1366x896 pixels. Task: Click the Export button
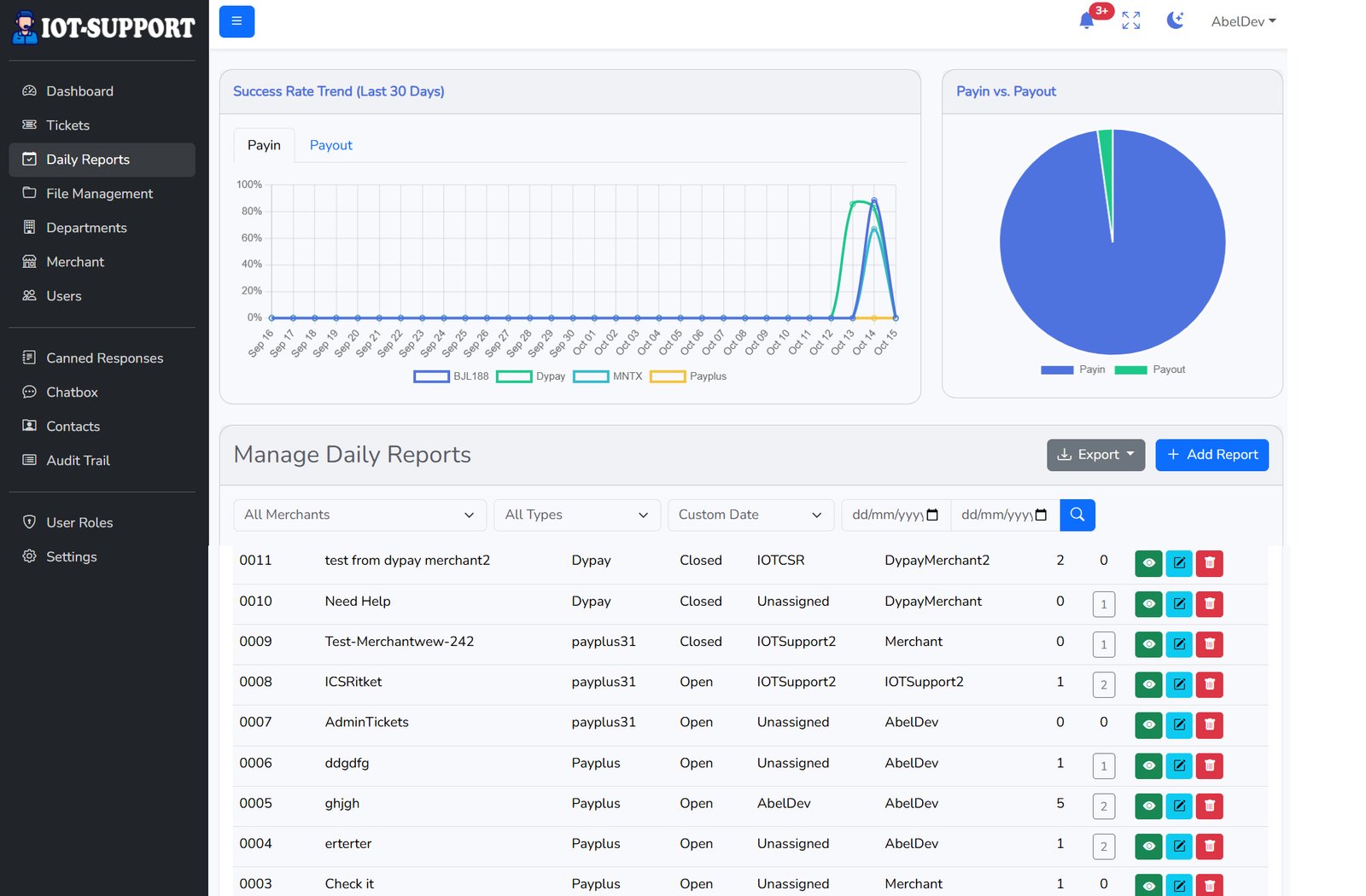click(x=1095, y=455)
